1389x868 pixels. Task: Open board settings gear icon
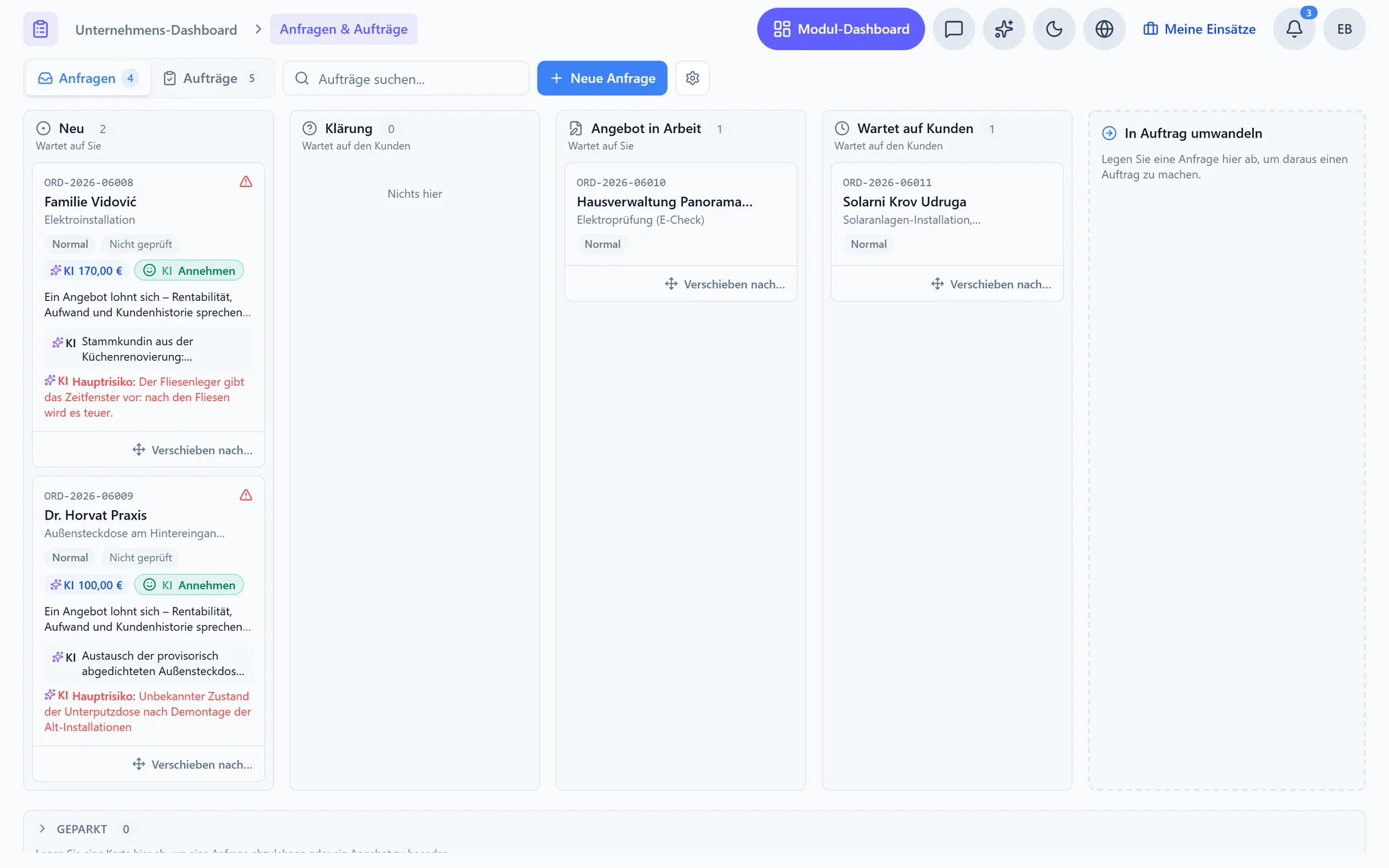tap(693, 78)
